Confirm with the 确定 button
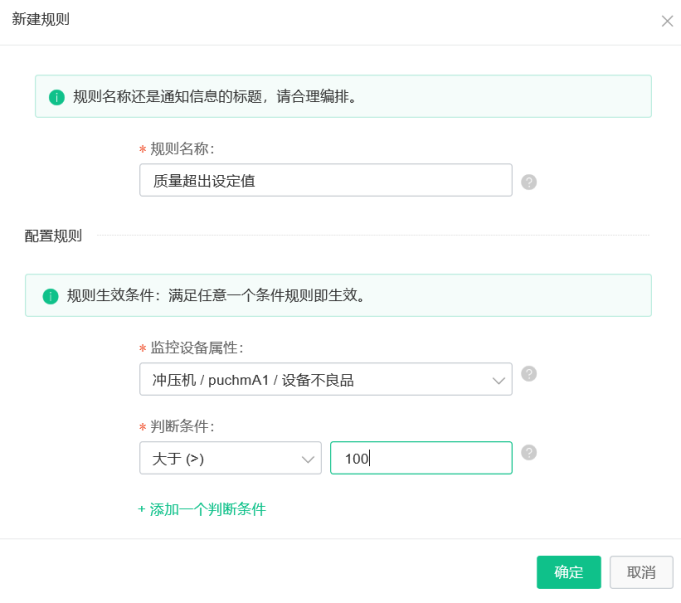 click(569, 572)
